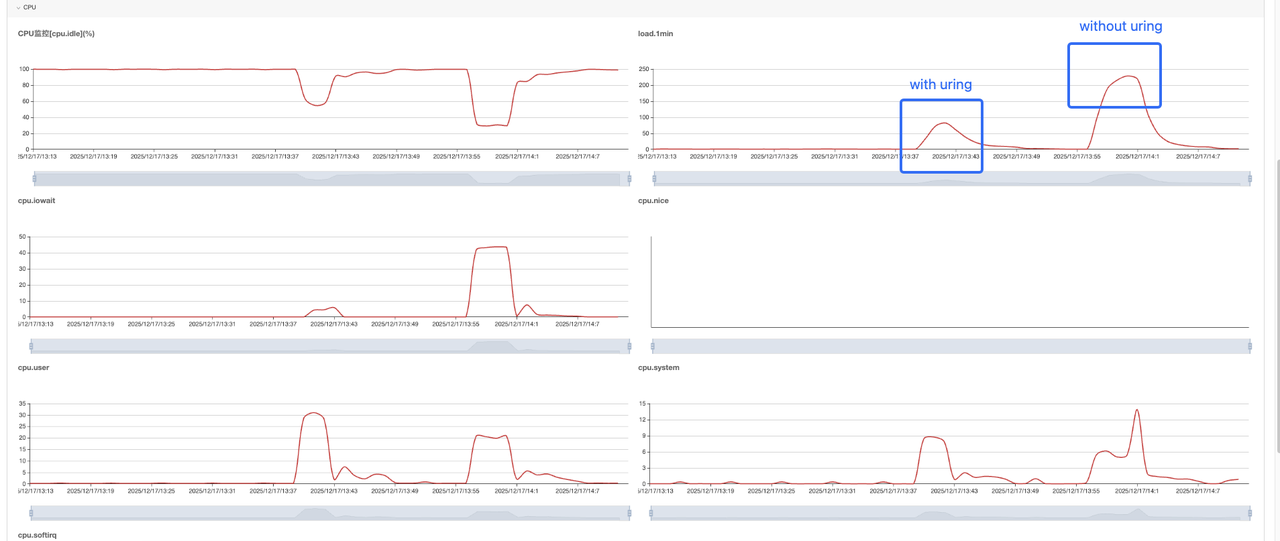Image resolution: width=1280 pixels, height=541 pixels.
Task: Click the iowait plateau near 45 on cpu.iowait
Action: point(493,247)
